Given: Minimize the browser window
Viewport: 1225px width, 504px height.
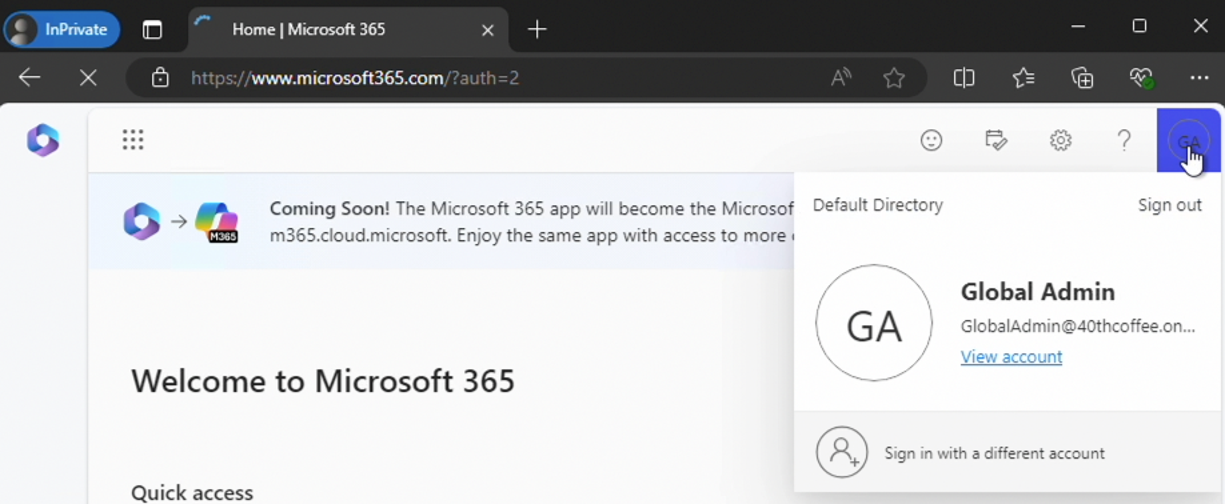Looking at the screenshot, I should [x=1078, y=27].
